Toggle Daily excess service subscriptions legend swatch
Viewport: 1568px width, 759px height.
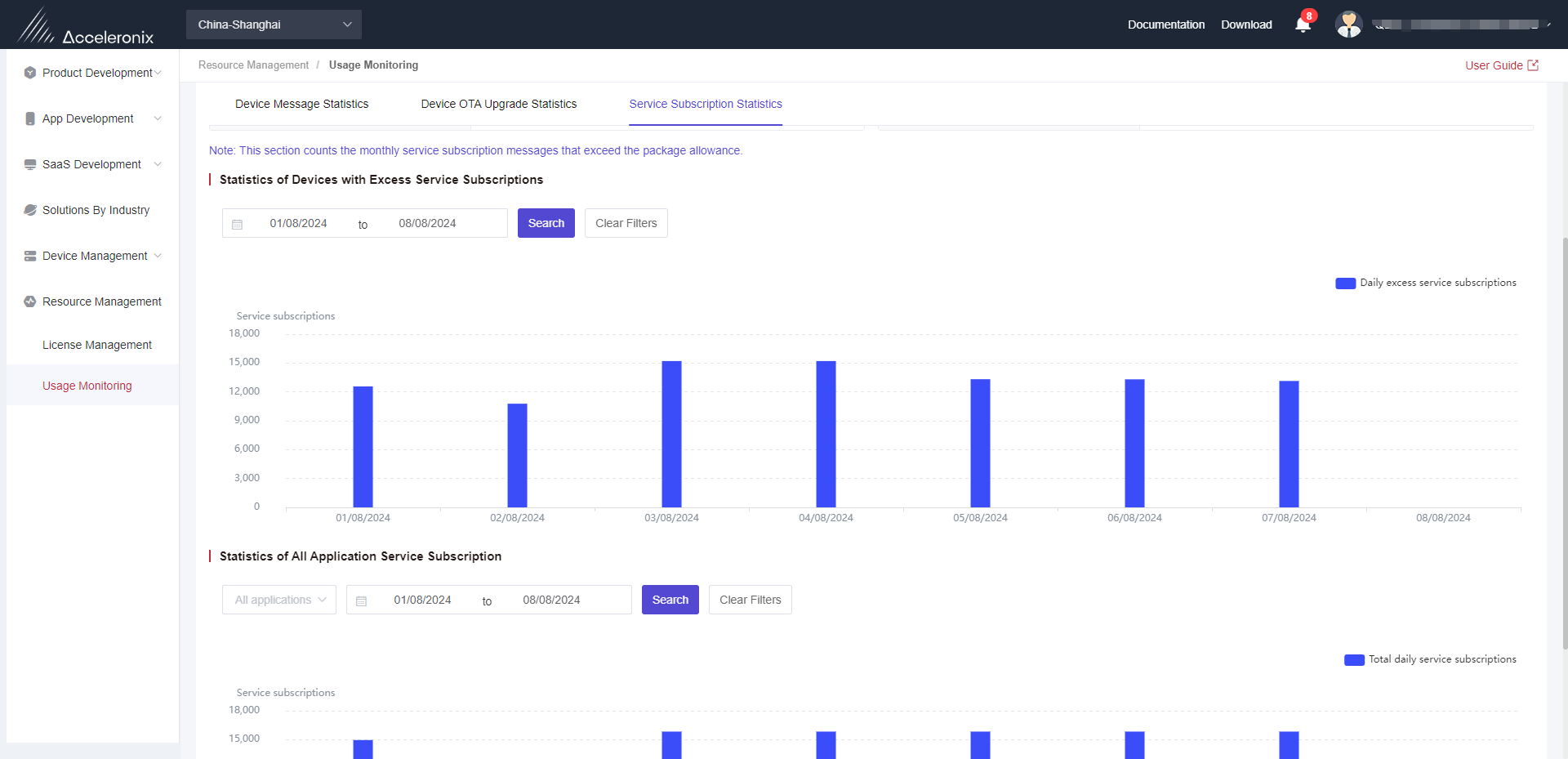coord(1345,283)
